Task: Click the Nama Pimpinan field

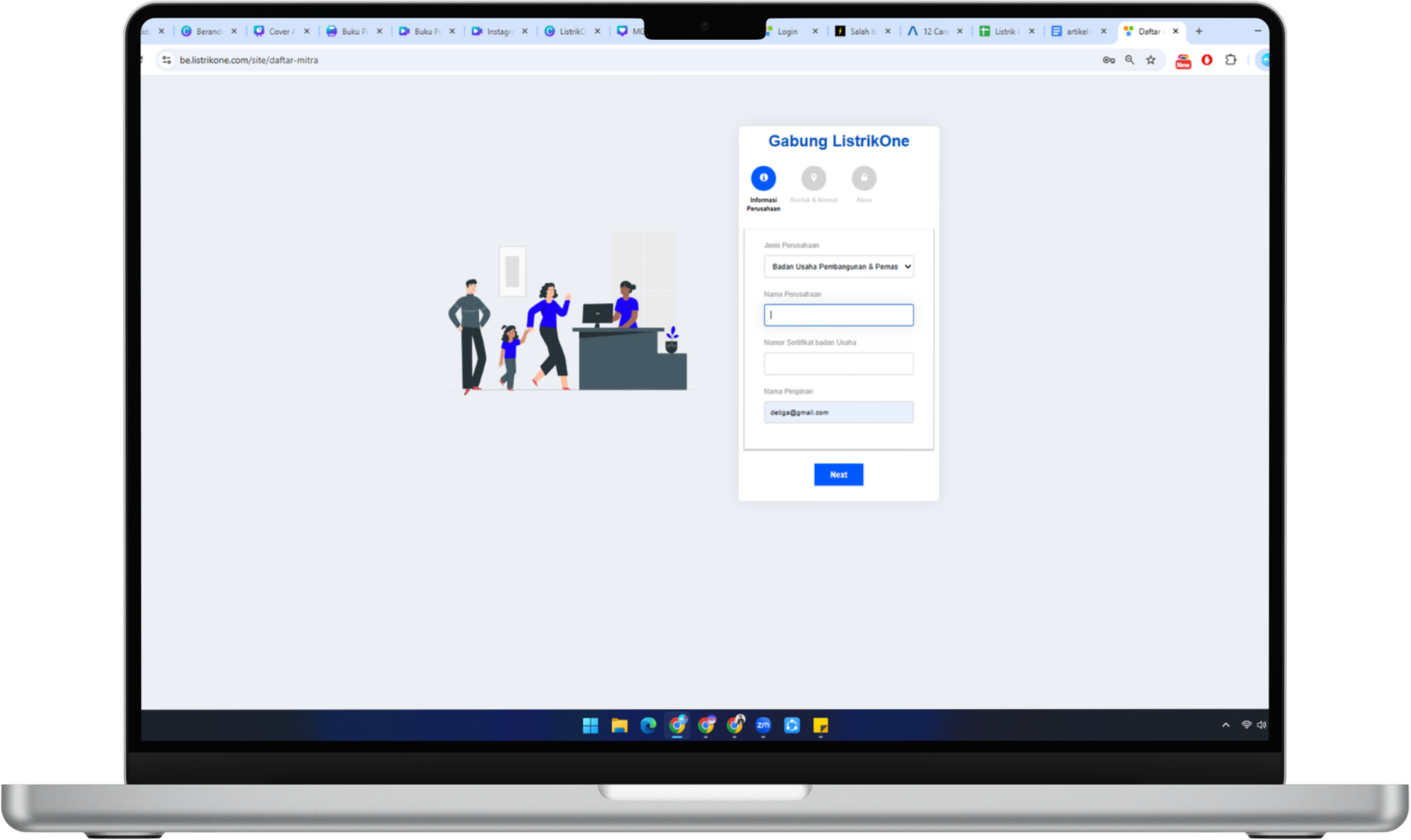Action: 838,413
